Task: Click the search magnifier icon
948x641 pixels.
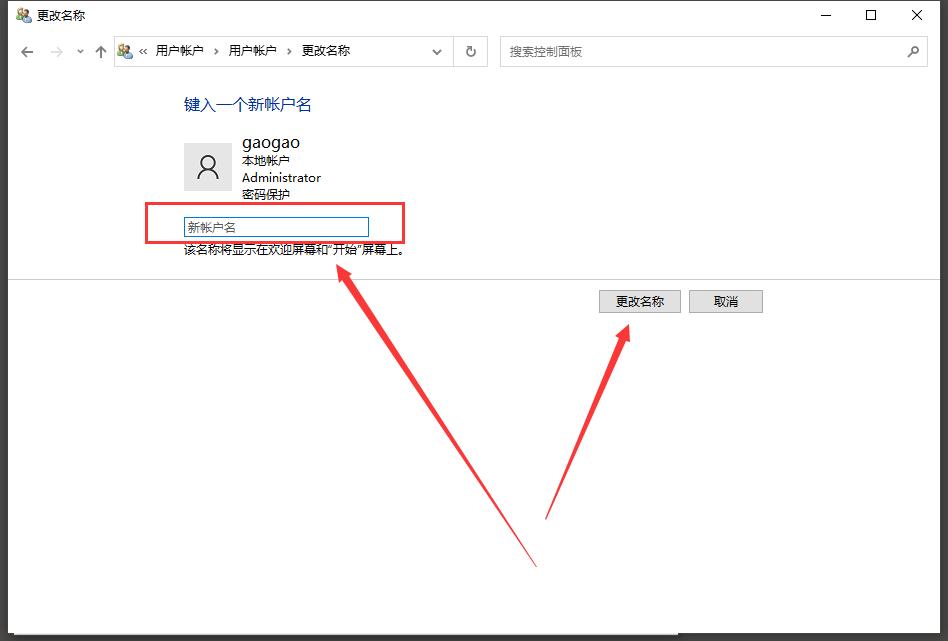Action: point(912,51)
